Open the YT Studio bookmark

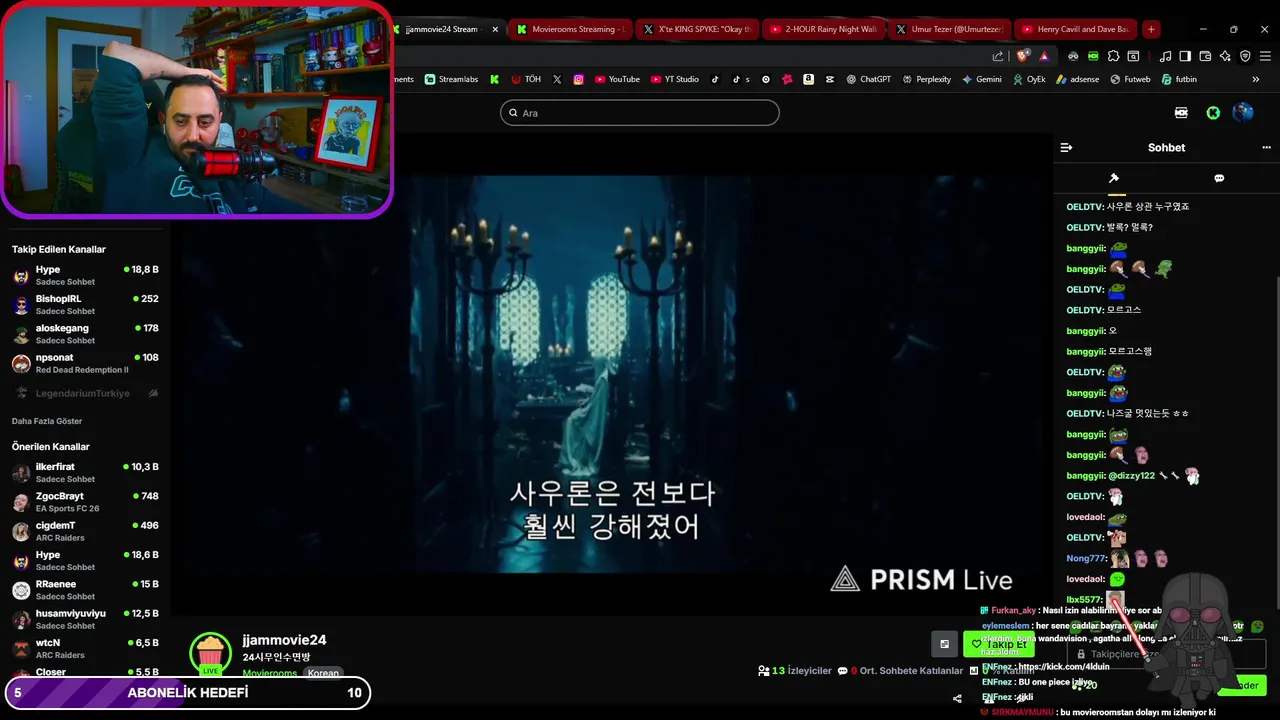point(675,79)
